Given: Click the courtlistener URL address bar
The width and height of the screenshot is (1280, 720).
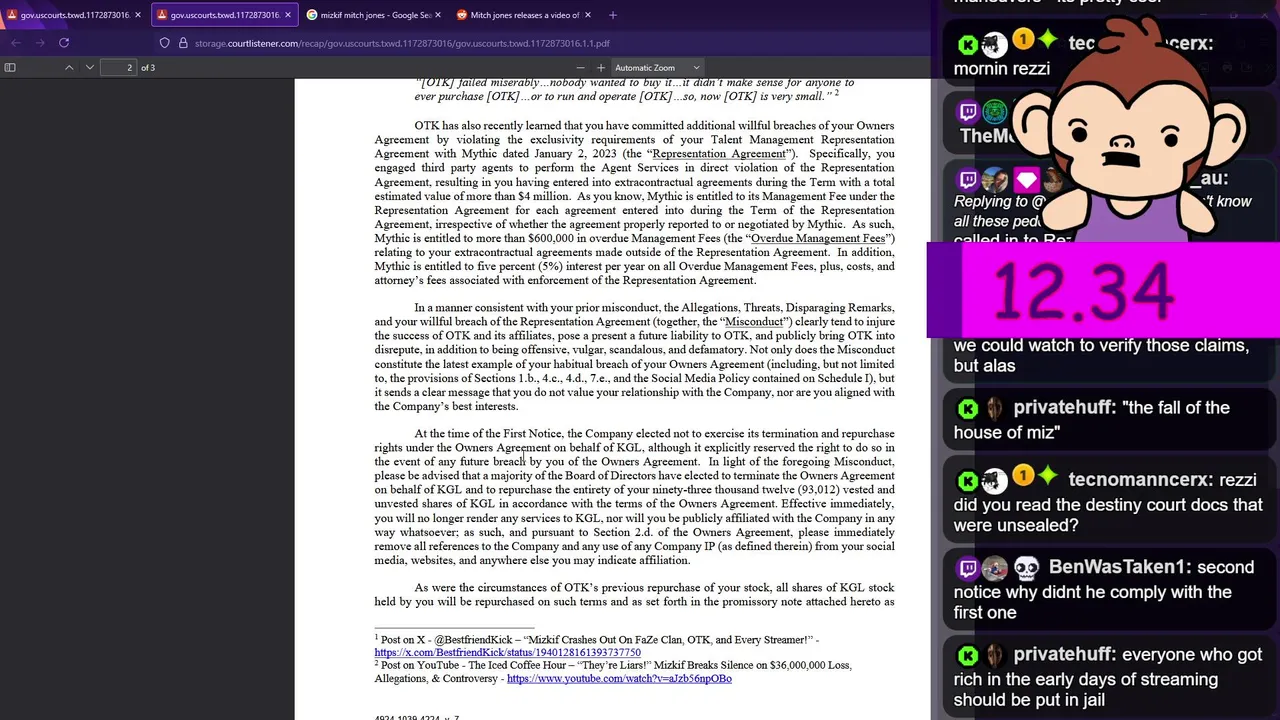Looking at the screenshot, I should (402, 43).
